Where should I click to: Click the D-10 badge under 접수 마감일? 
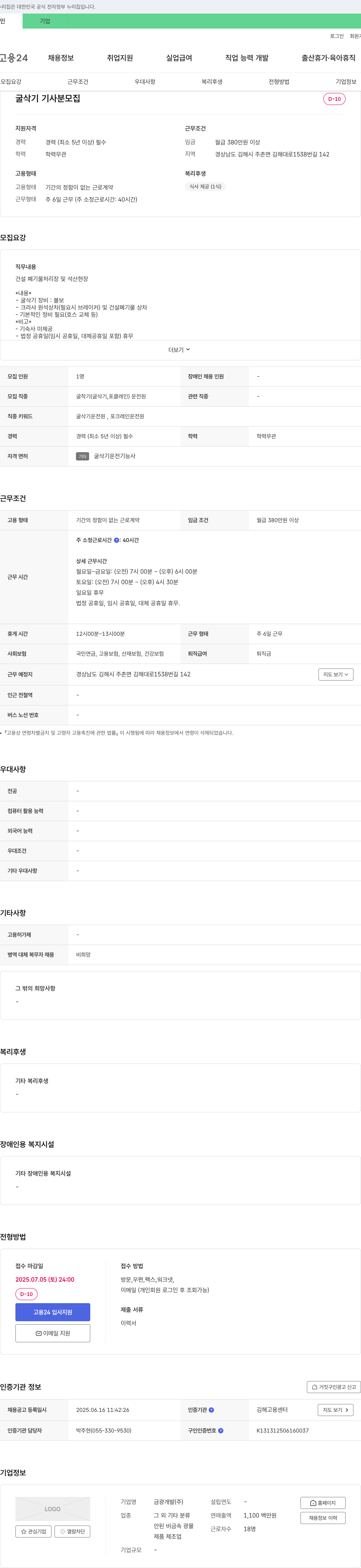coord(26,1294)
